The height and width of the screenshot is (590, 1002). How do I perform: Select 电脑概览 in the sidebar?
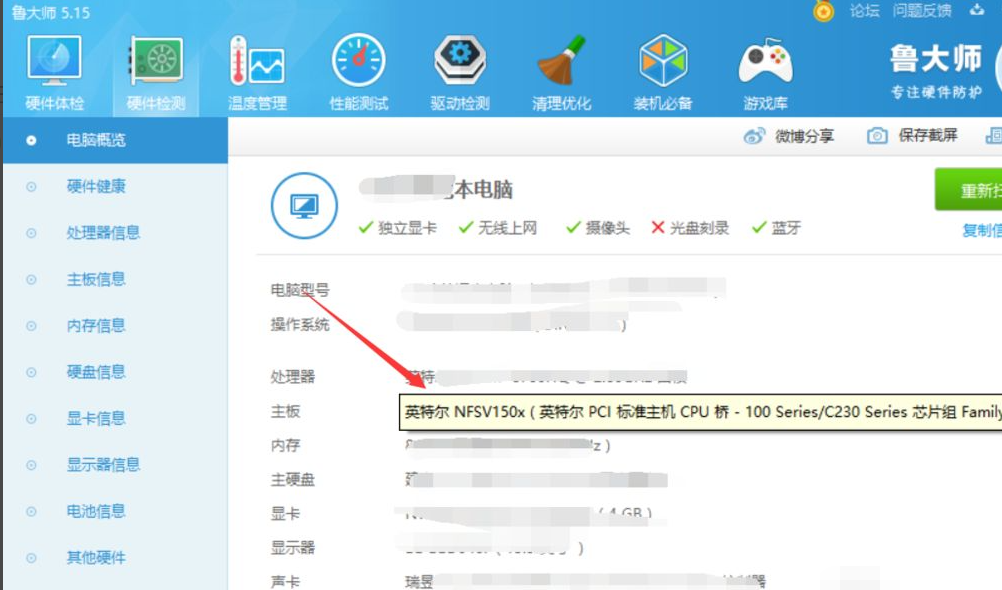(96, 140)
